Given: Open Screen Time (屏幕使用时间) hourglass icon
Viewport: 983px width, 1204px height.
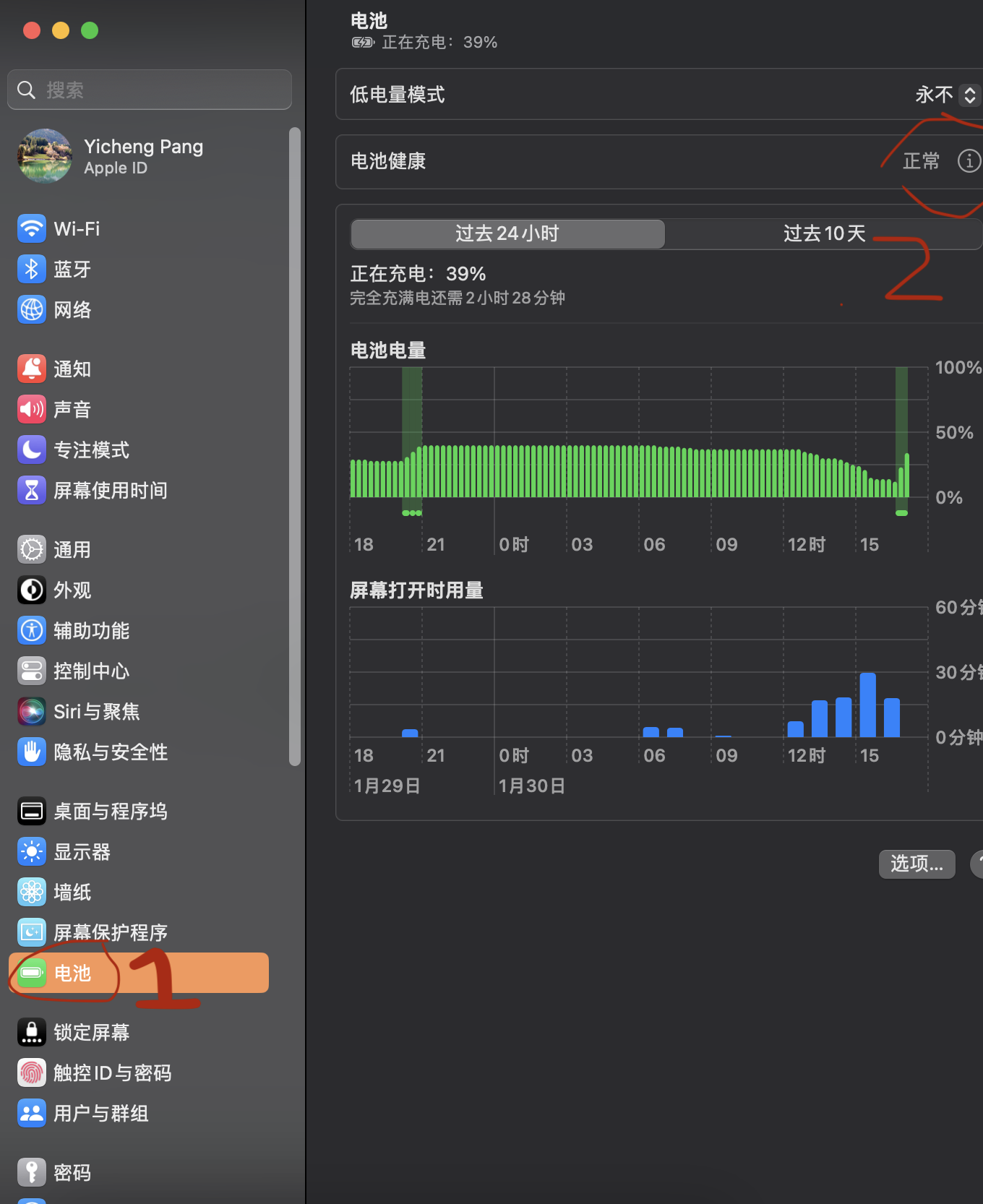Looking at the screenshot, I should pyautogui.click(x=32, y=491).
